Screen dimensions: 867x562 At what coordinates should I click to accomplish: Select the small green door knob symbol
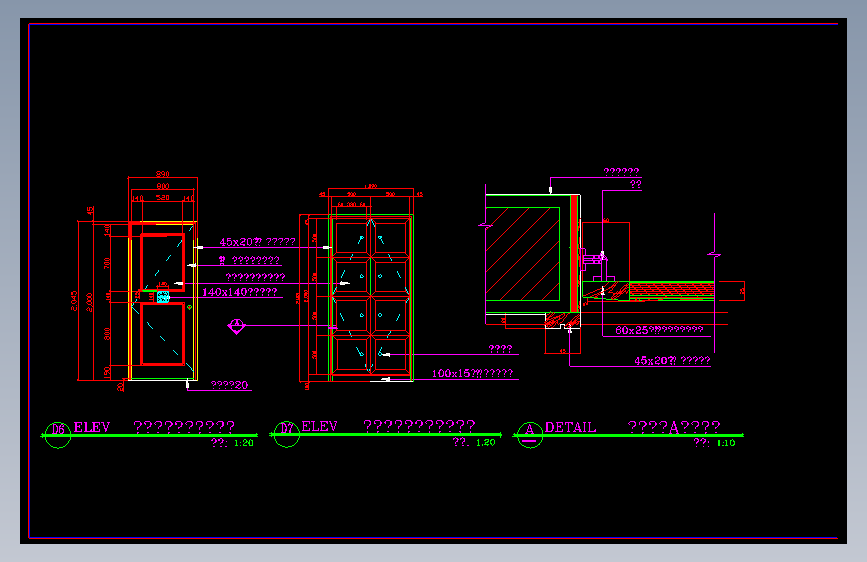pos(190,307)
